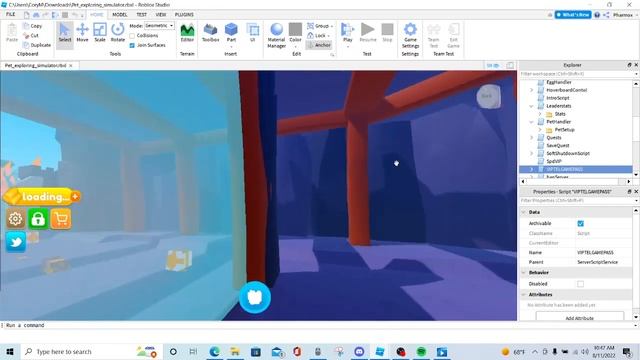
Task: Toggle the Collisions checkbox
Action: (x=132, y=36)
